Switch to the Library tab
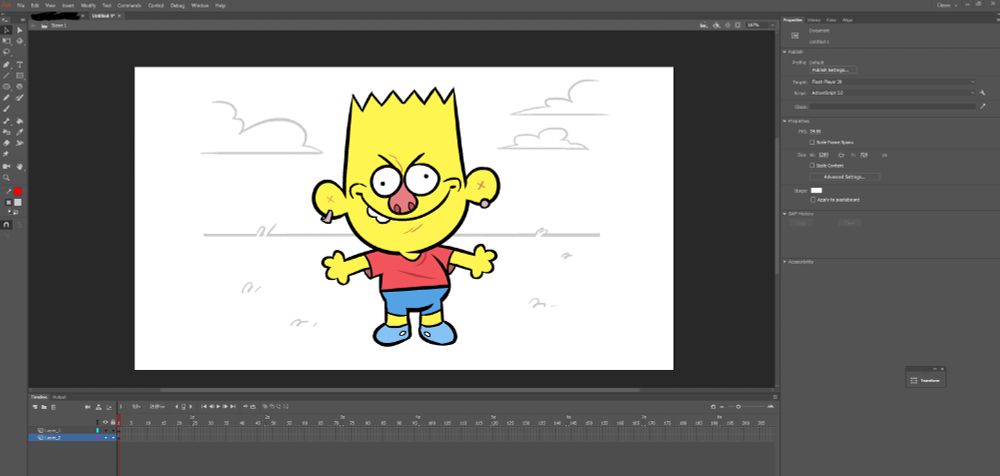 point(814,20)
